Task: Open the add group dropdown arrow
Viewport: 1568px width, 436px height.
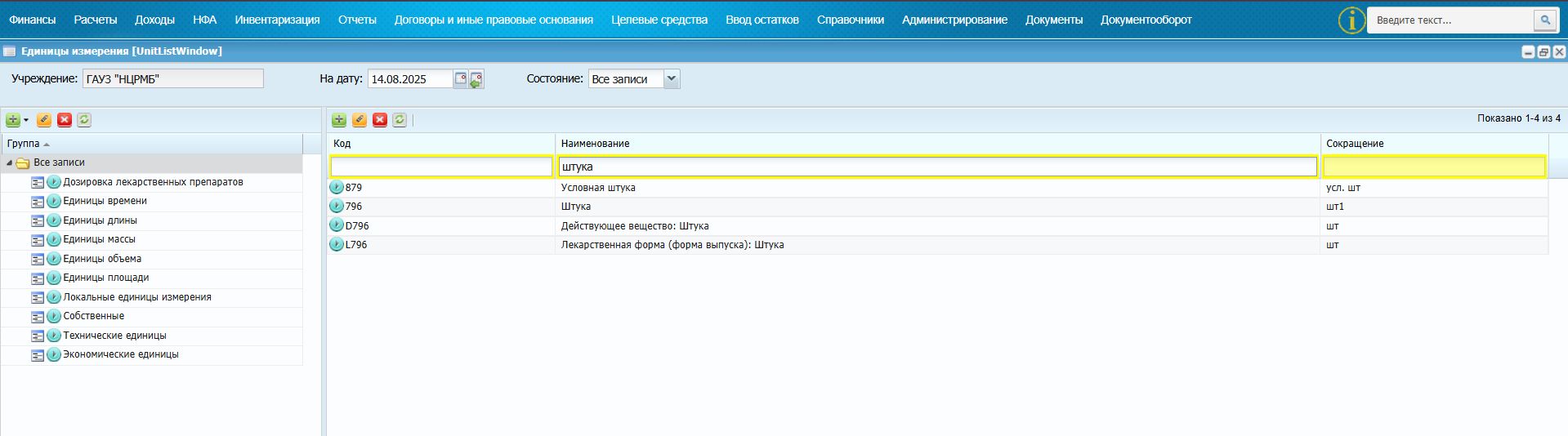Action: (x=26, y=120)
